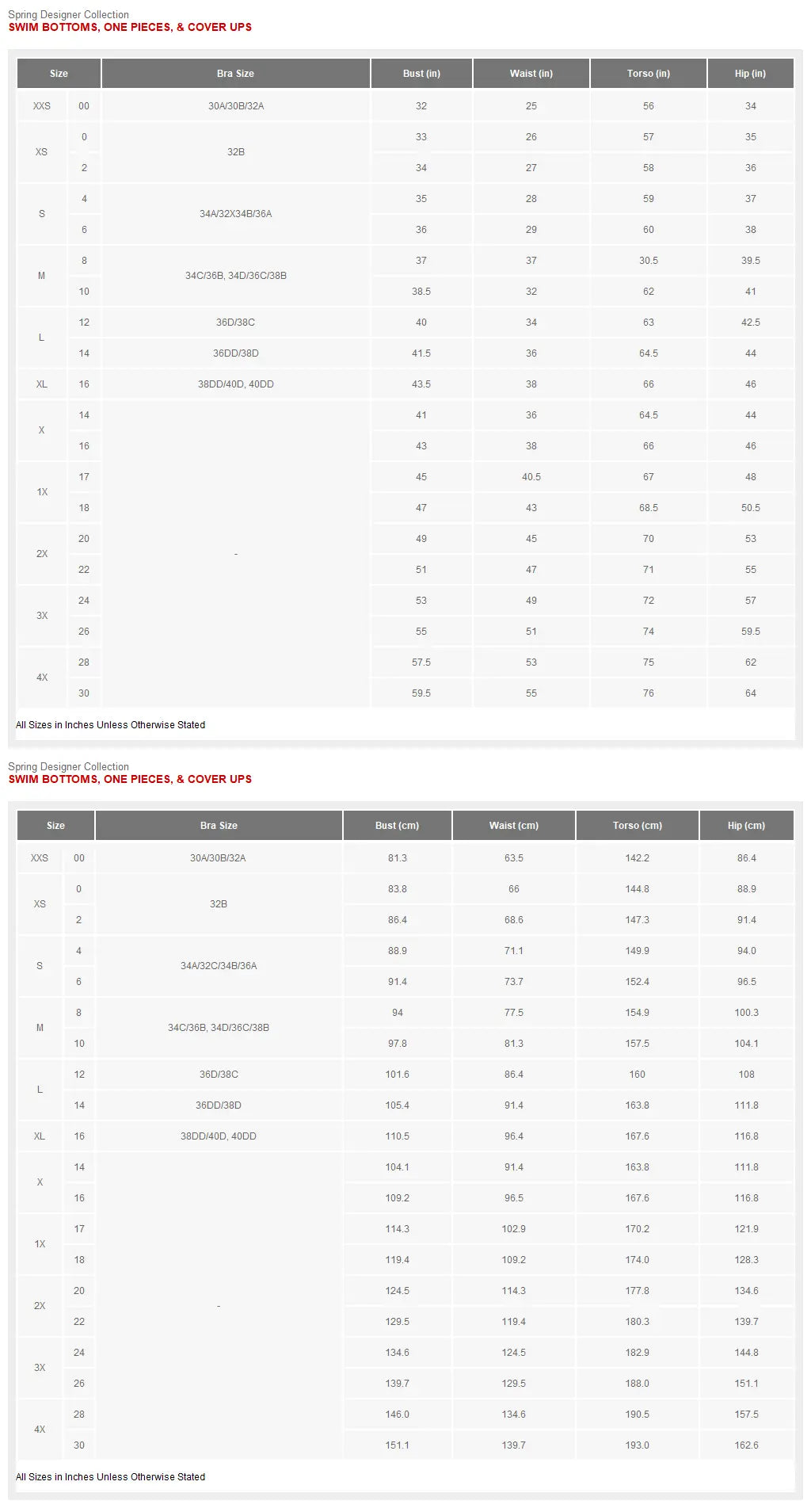Click the Bust (in) column header
The height and width of the screenshot is (1512, 811).
421,74
